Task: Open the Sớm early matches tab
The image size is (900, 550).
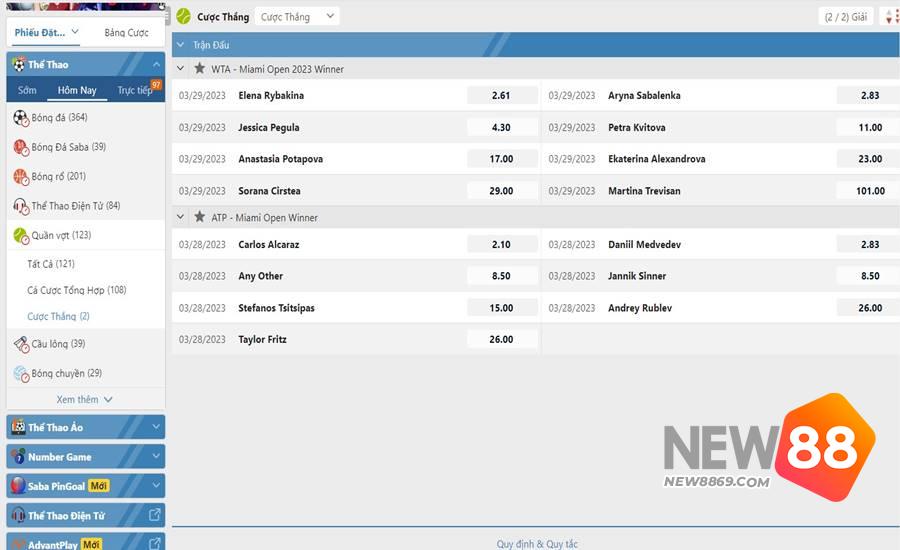Action: pyautogui.click(x=27, y=90)
